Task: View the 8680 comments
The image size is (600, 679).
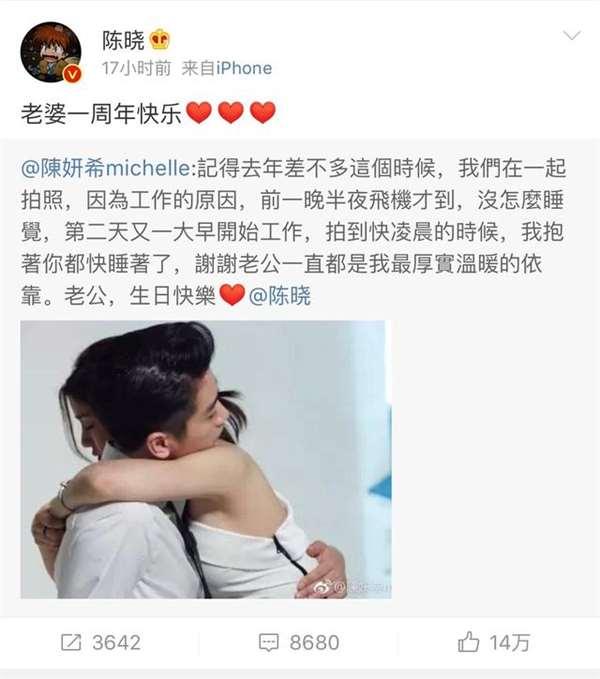Action: [x=314, y=643]
